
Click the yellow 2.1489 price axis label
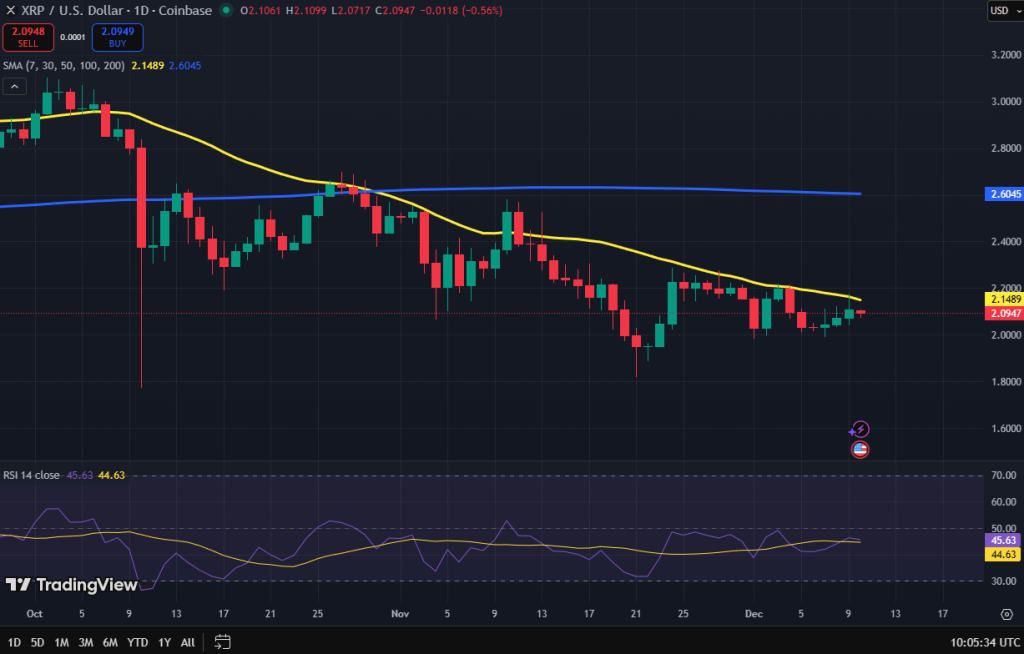click(1003, 299)
